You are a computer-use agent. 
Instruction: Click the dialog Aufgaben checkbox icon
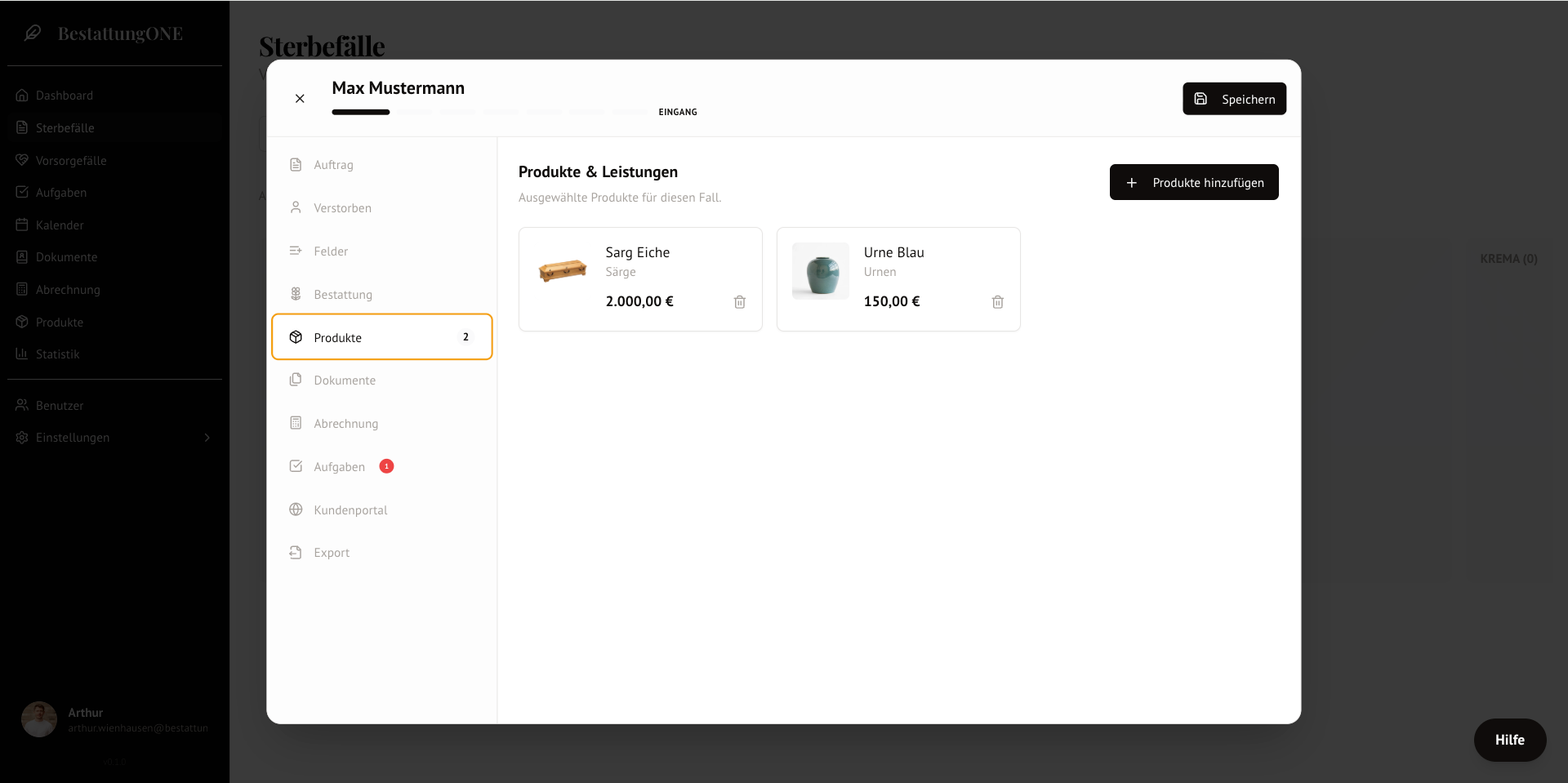296,466
